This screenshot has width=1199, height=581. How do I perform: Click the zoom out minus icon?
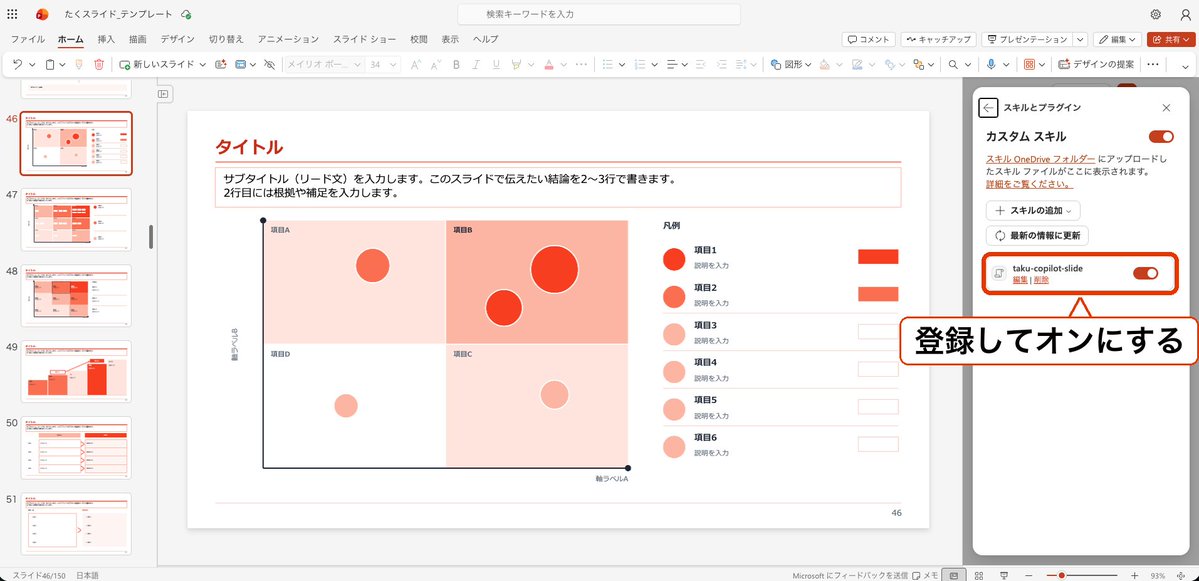click(x=1029, y=575)
